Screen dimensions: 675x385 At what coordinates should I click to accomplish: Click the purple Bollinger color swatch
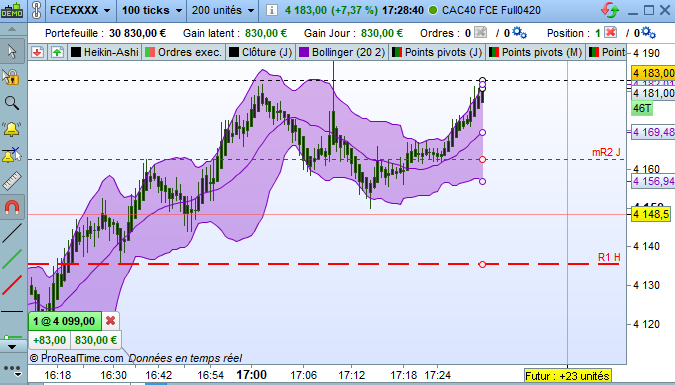pos(304,52)
